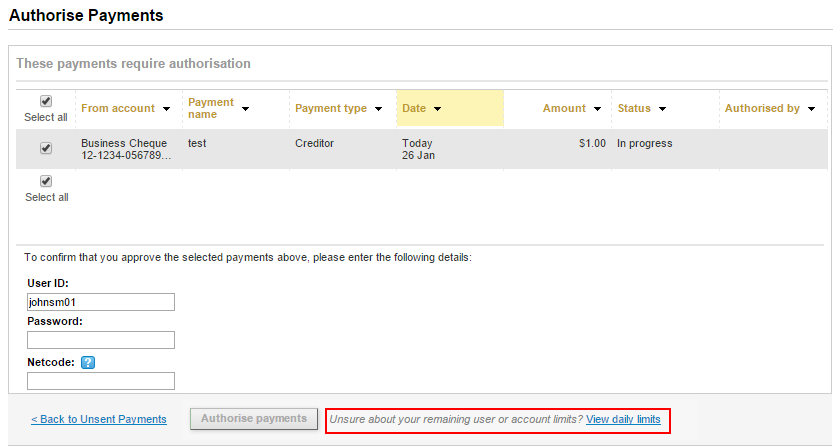Click the Date column sort arrow
The width and height of the screenshot is (835, 448).
[x=438, y=109]
